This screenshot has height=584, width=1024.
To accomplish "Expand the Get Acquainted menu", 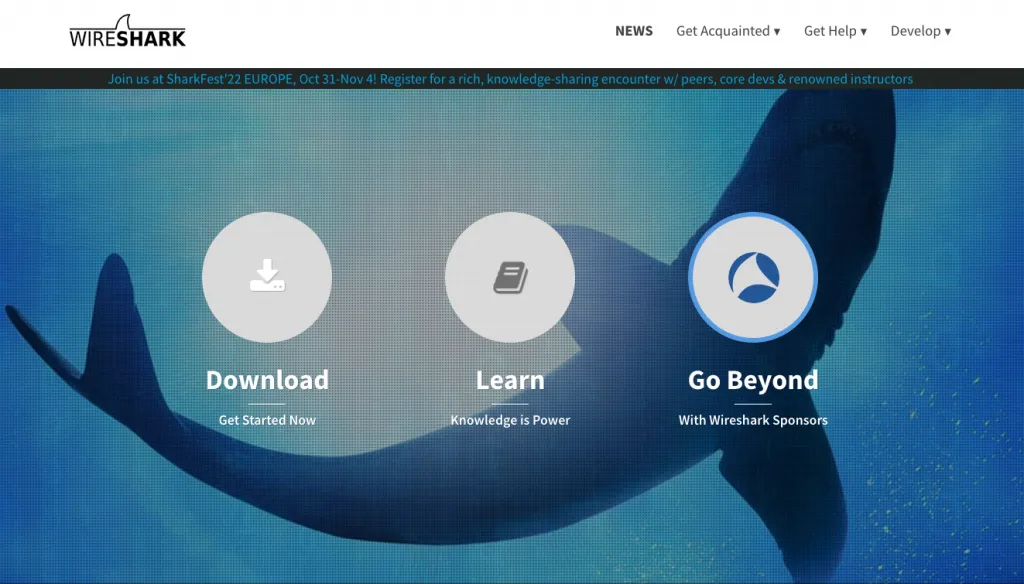I will coord(728,31).
